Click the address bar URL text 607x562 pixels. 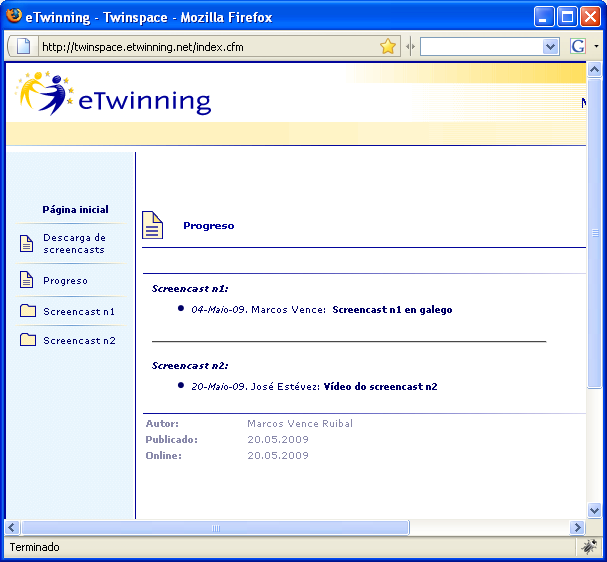point(143,47)
